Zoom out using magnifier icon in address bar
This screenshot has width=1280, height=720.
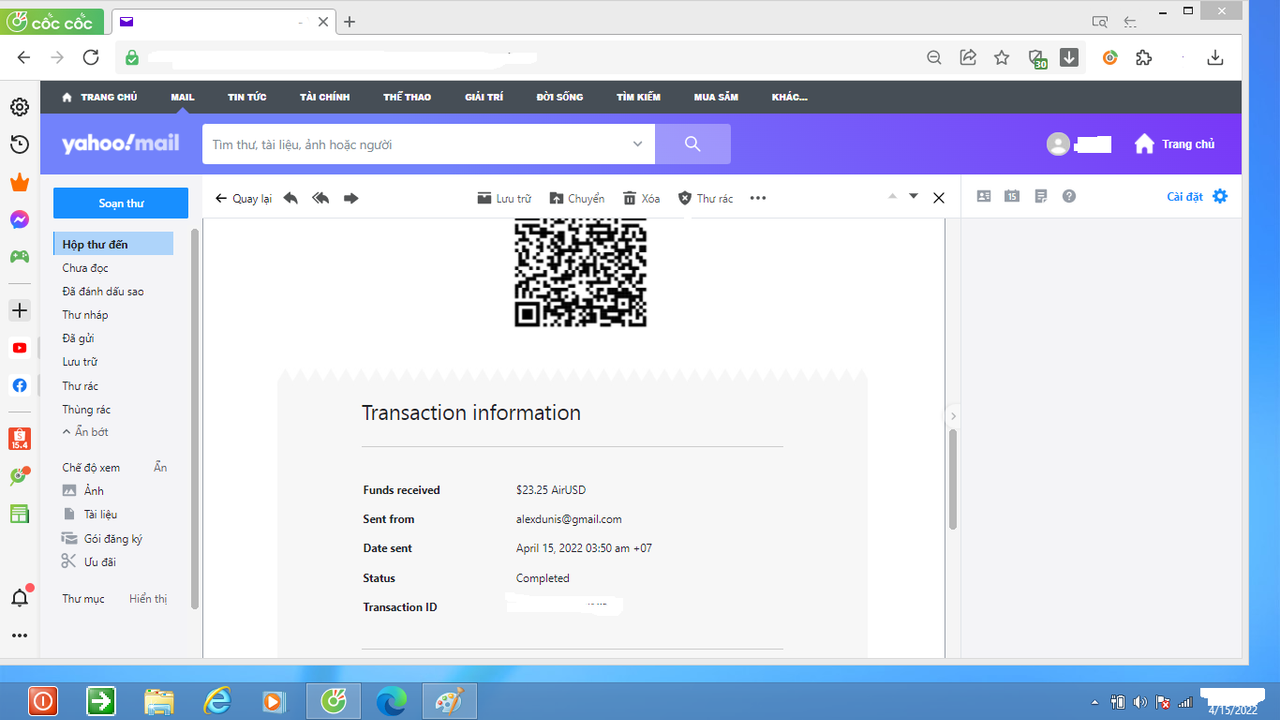click(934, 58)
